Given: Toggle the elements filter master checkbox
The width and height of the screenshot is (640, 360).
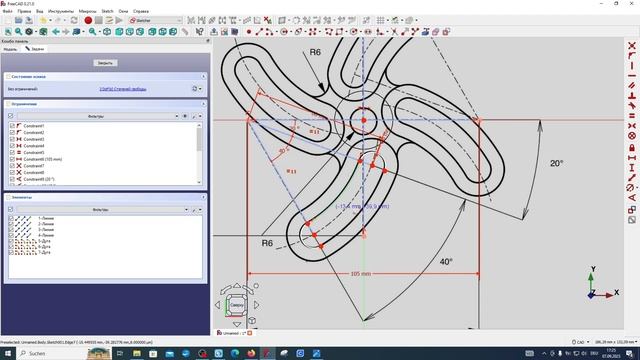Looking at the screenshot, I should coord(11,209).
